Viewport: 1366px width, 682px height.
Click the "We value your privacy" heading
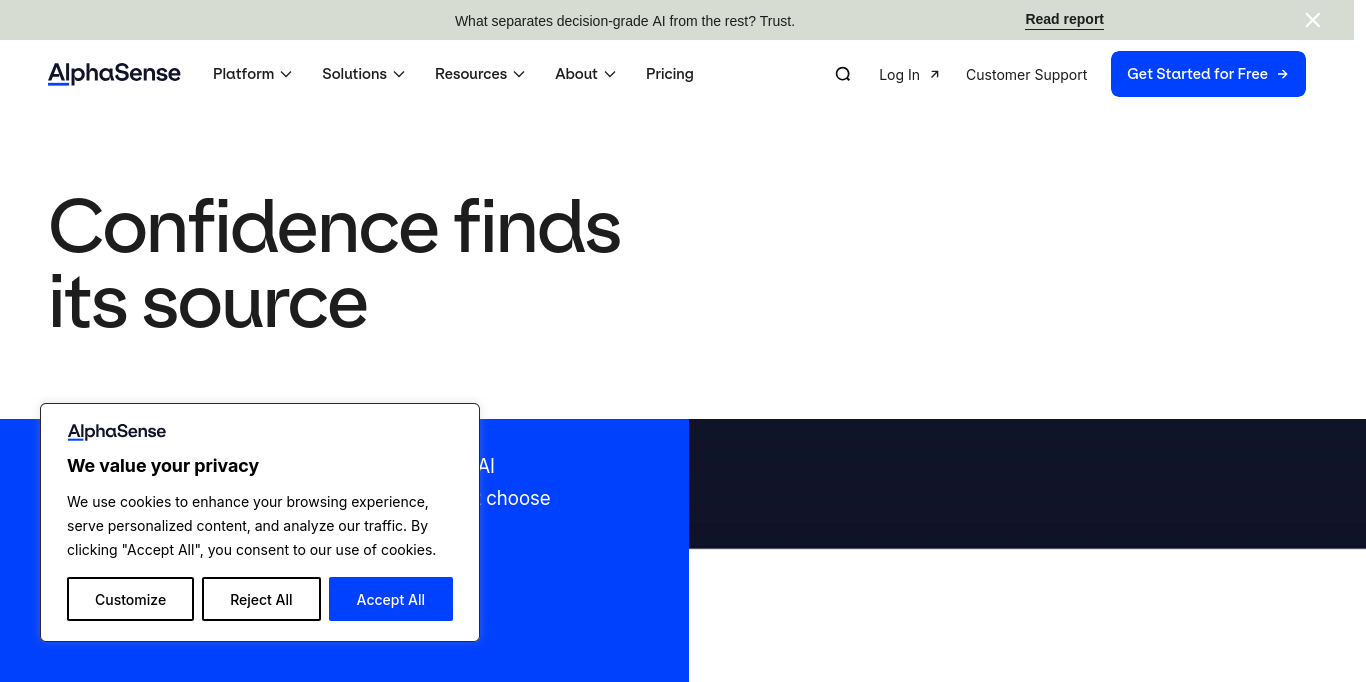click(x=163, y=466)
